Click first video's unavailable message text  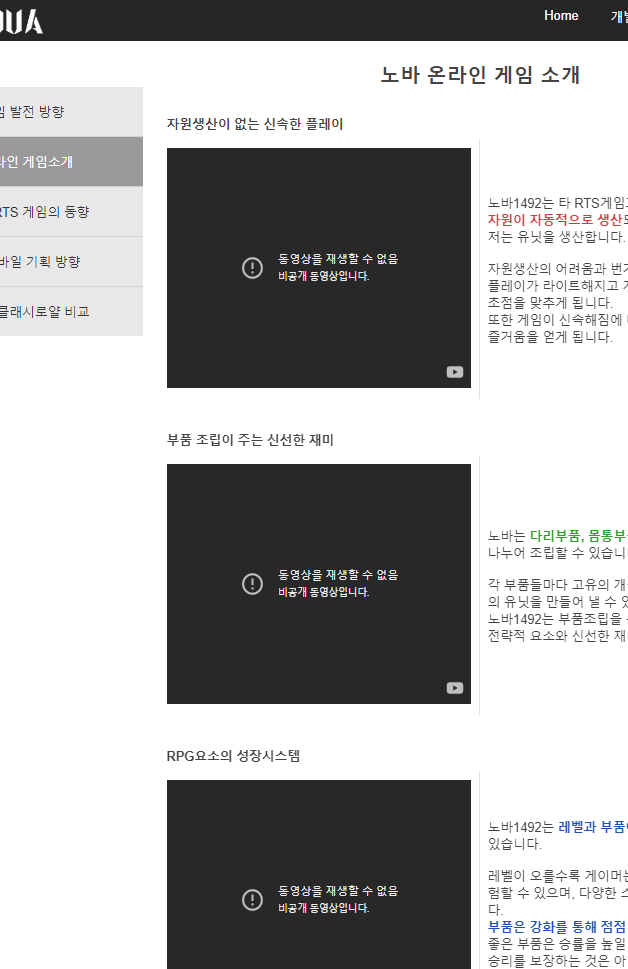(337, 267)
